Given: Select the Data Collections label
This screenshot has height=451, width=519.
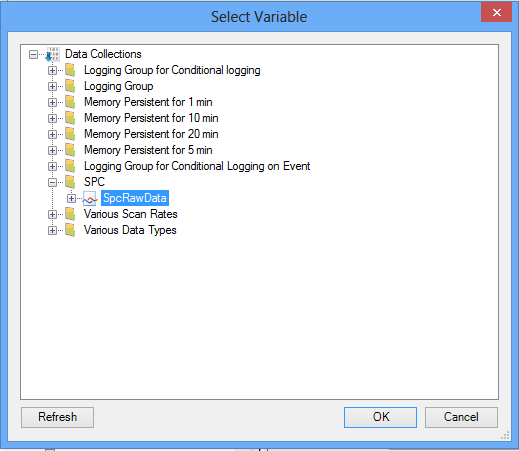Looking at the screenshot, I should coord(103,54).
